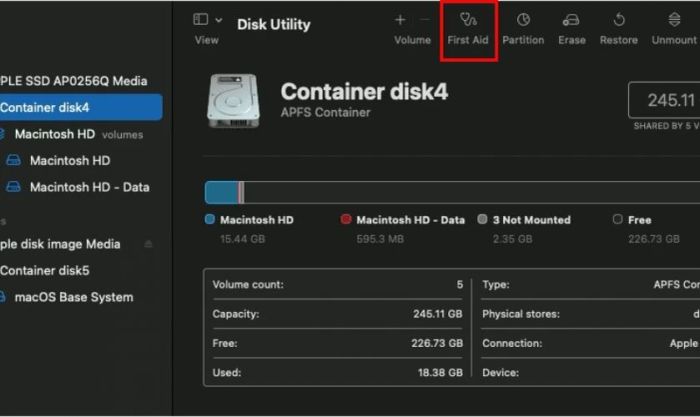Select macOS Base System volume
Screen dimensions: 700x417
coord(74,297)
